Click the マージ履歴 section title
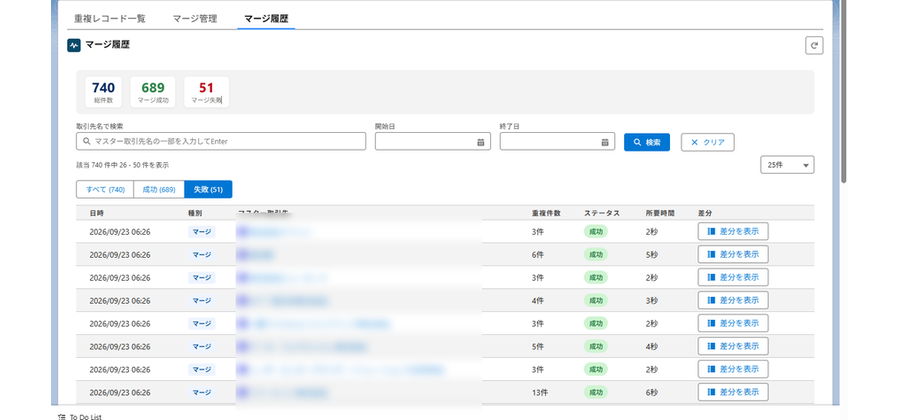 tap(107, 45)
